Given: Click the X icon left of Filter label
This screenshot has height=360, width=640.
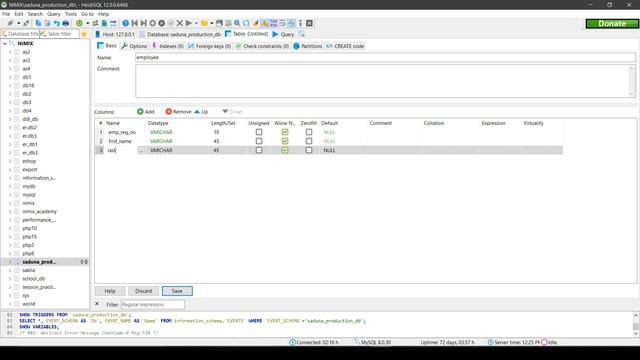Looking at the screenshot, I should coord(97,304).
